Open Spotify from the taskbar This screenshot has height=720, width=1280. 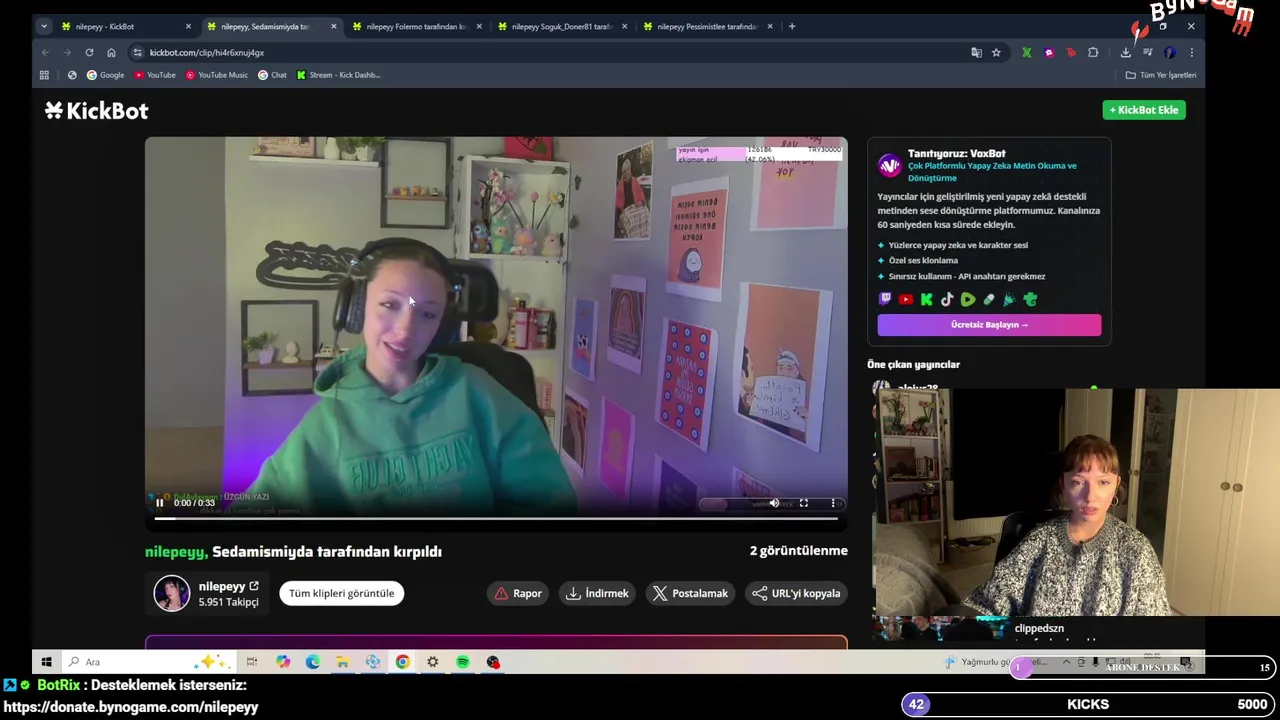click(x=463, y=662)
